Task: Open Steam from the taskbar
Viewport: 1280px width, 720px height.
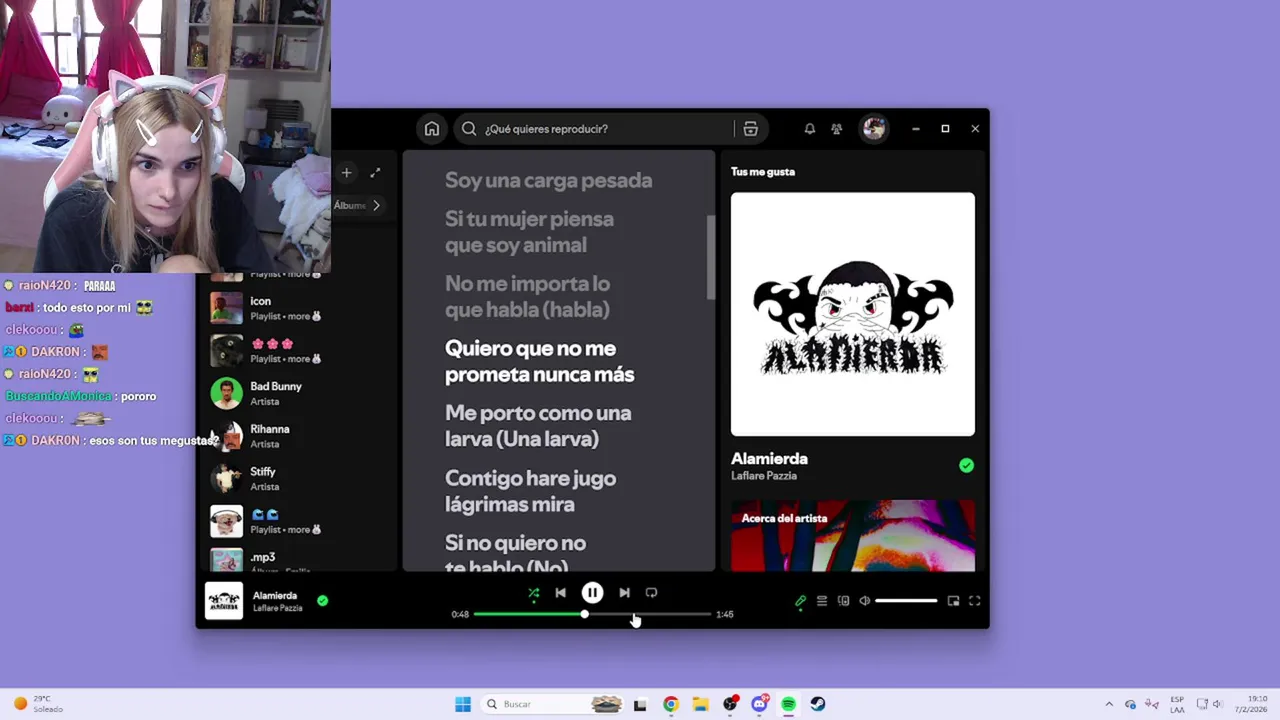Action: click(x=818, y=704)
